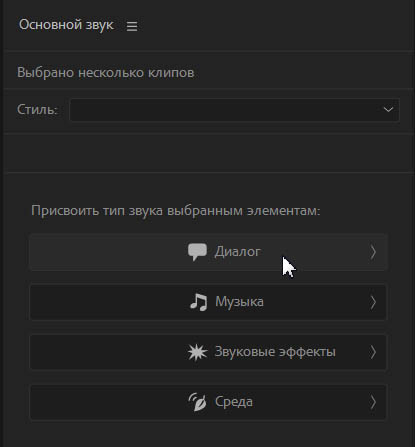Click the Диалог speech bubble icon
The image size is (415, 447).
[x=197, y=252]
